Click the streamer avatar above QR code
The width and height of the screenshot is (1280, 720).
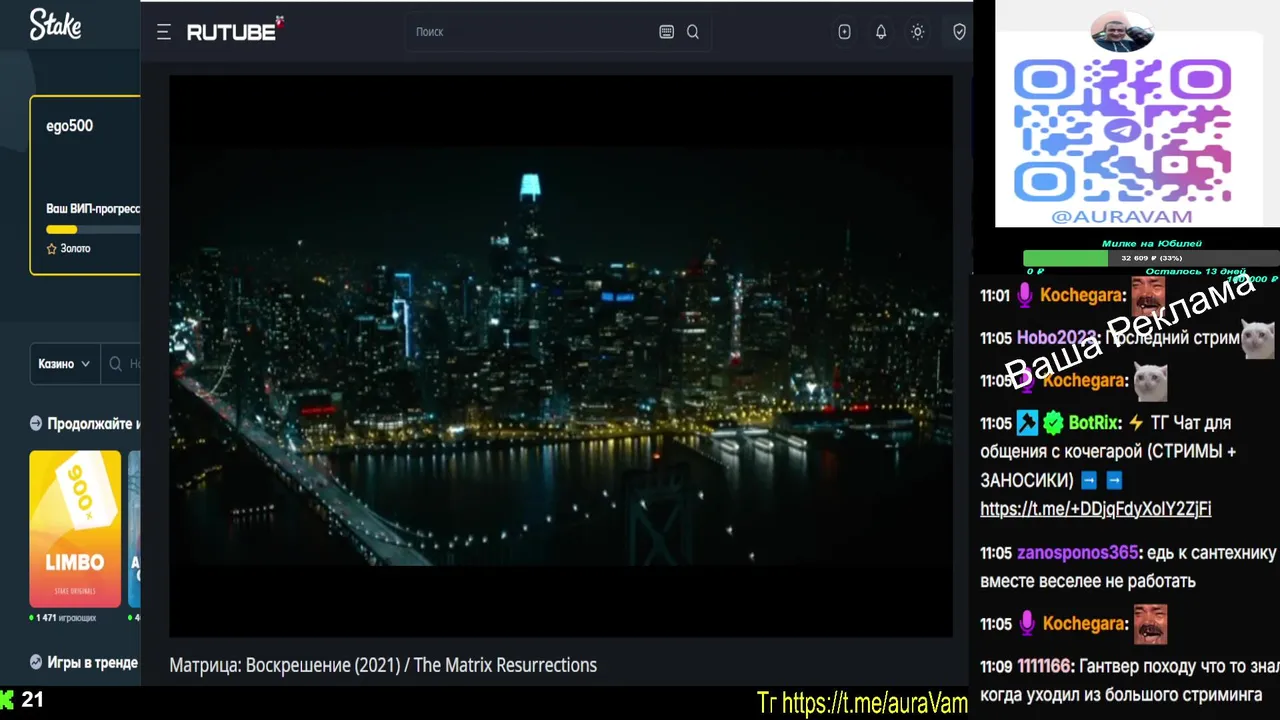pos(1122,33)
